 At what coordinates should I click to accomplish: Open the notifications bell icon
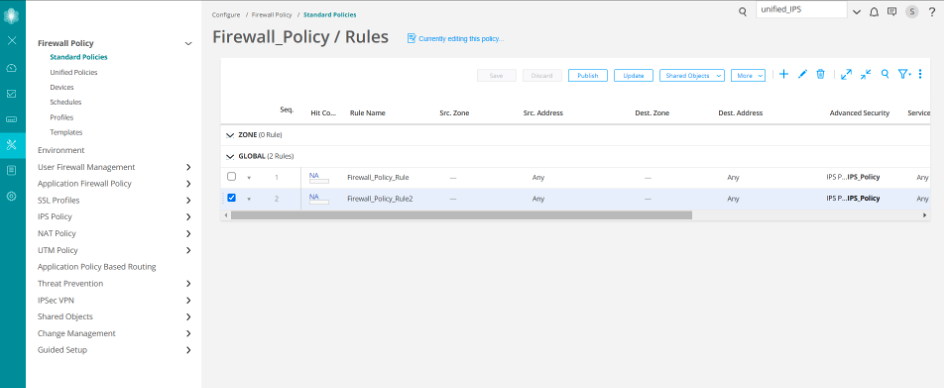874,11
